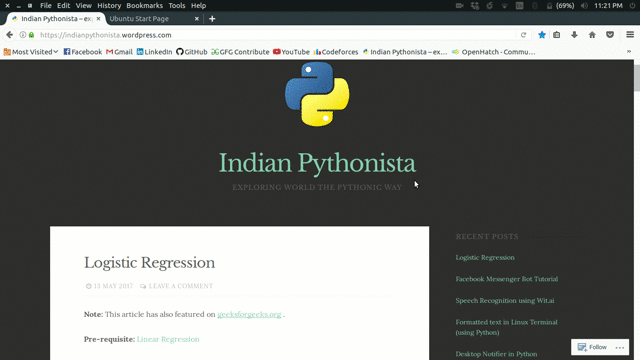Image resolution: width=640 pixels, height=360 pixels.
Task: Open the sound volume indicator
Action: coord(584,6)
